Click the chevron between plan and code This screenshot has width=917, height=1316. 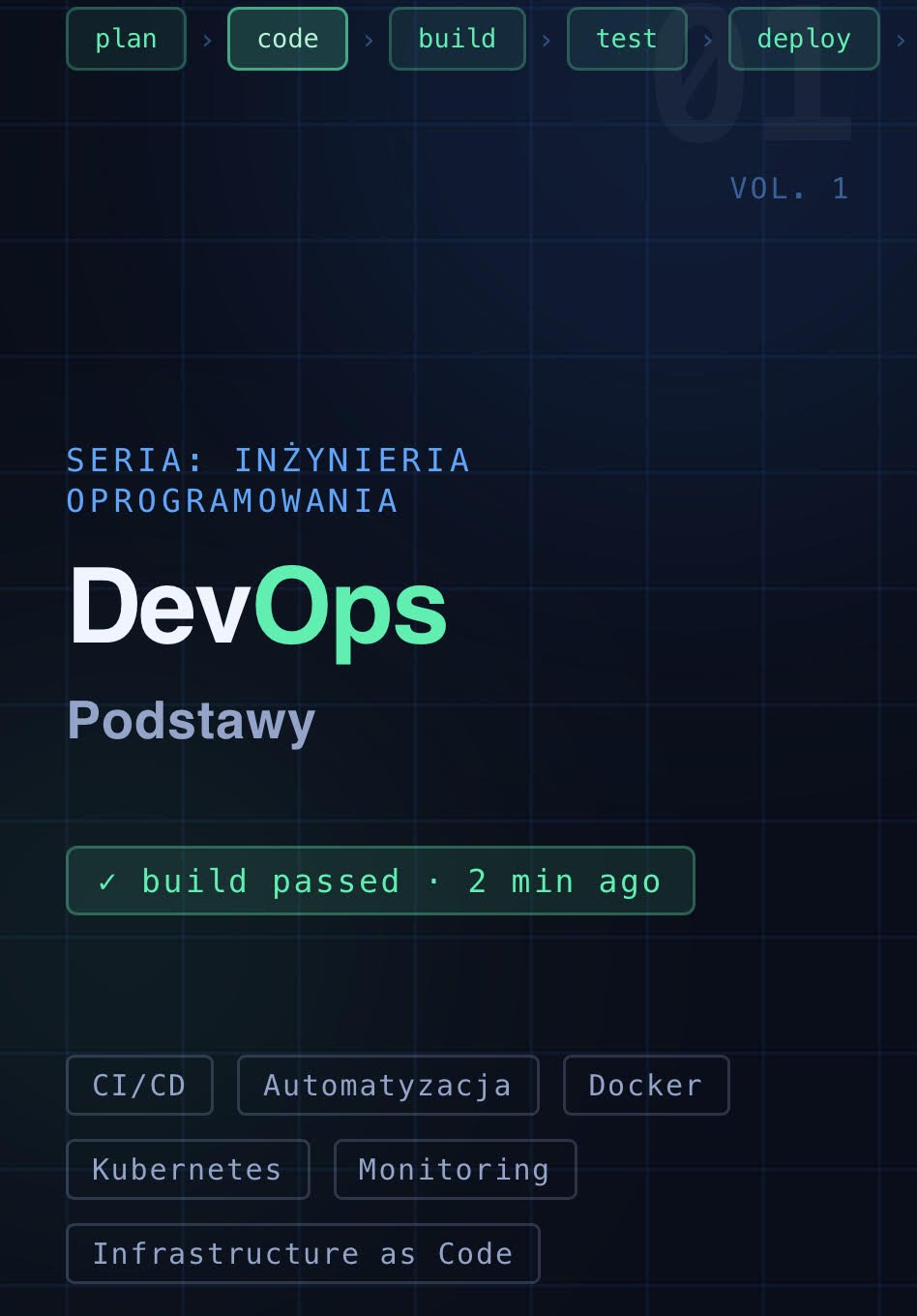click(207, 41)
